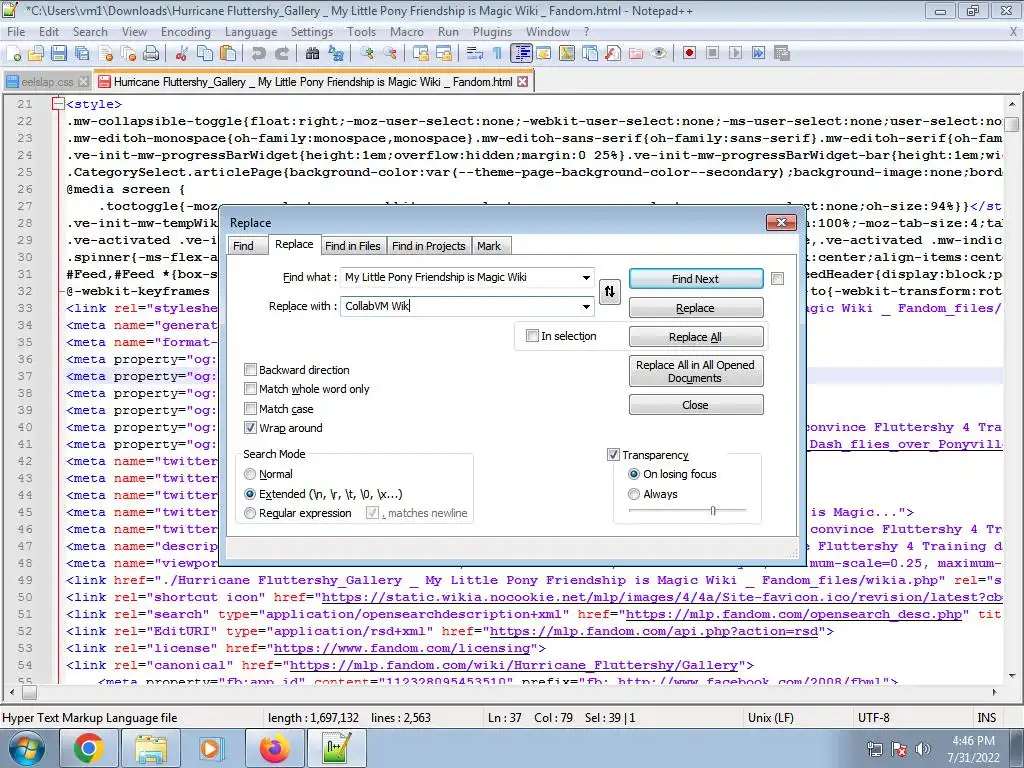The height and width of the screenshot is (768, 1024).
Task: Open the Plugins menu
Action: [492, 31]
